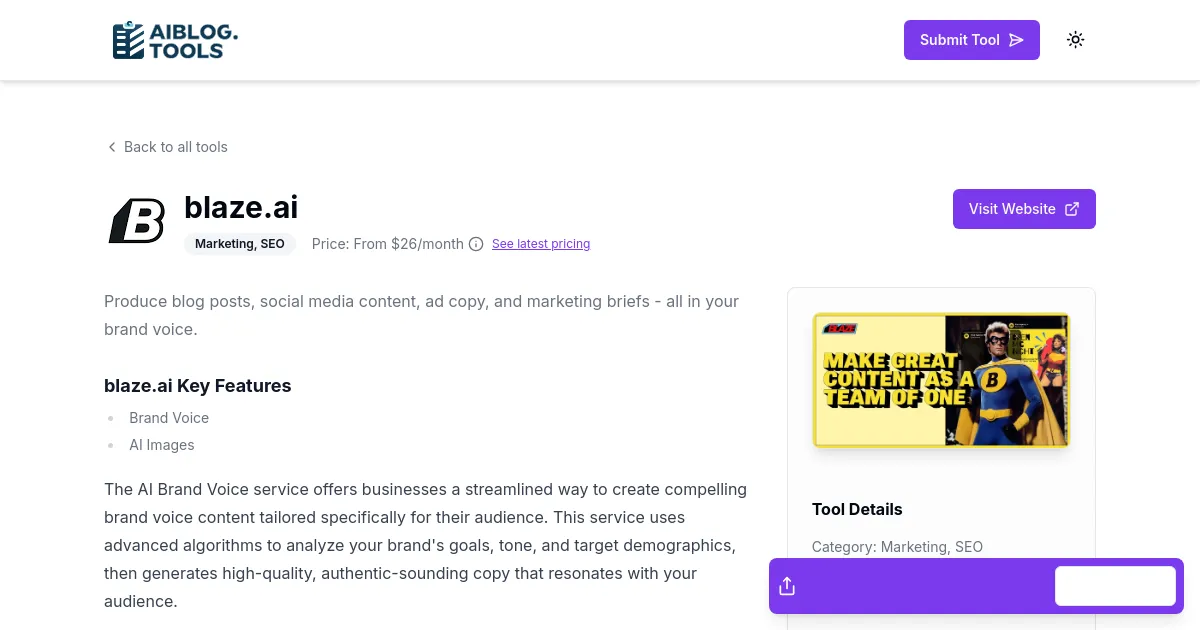
Task: Select the Marketing, SEO category tag
Action: coord(240,244)
